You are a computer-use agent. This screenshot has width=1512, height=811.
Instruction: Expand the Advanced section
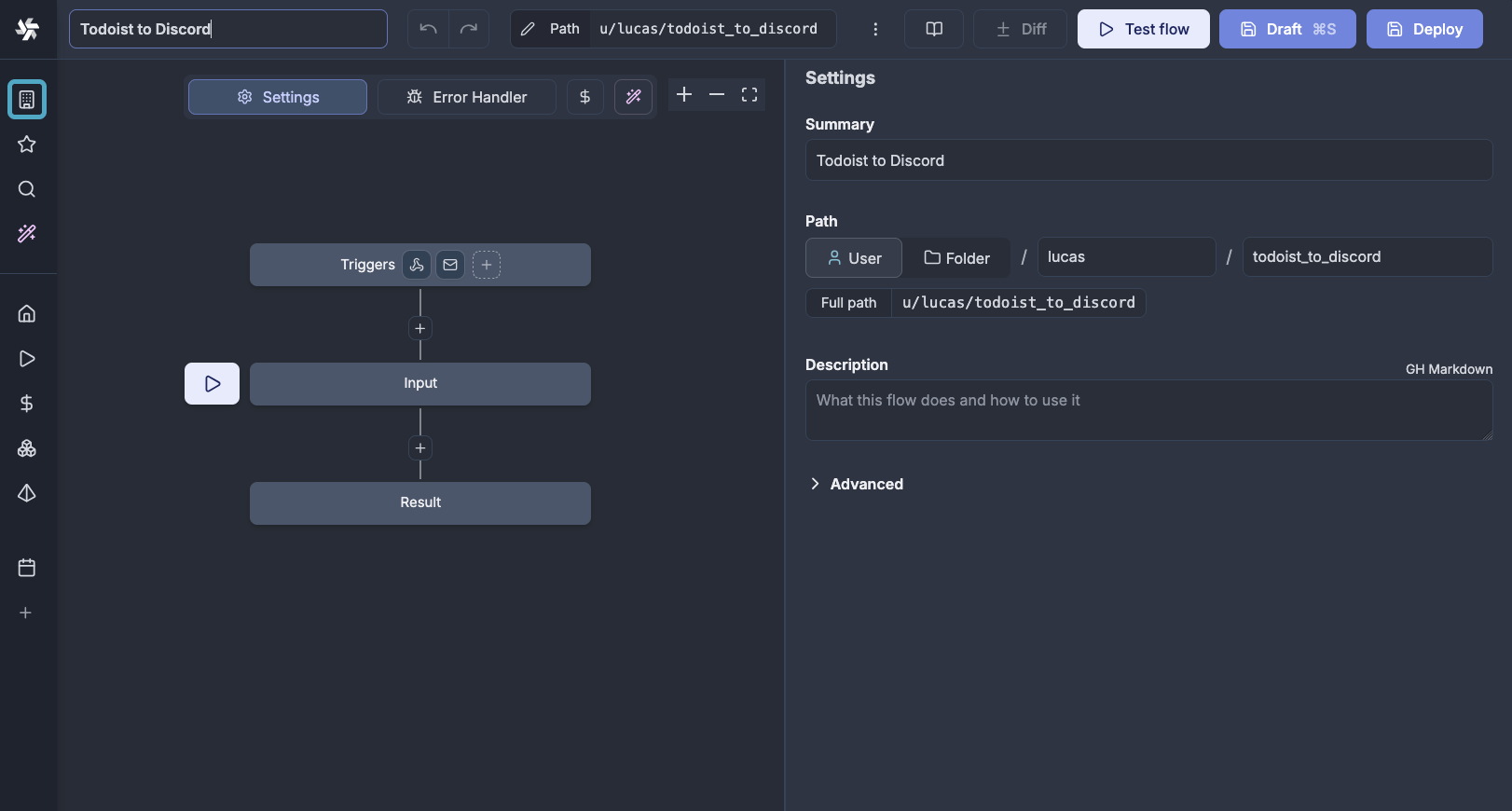click(856, 484)
